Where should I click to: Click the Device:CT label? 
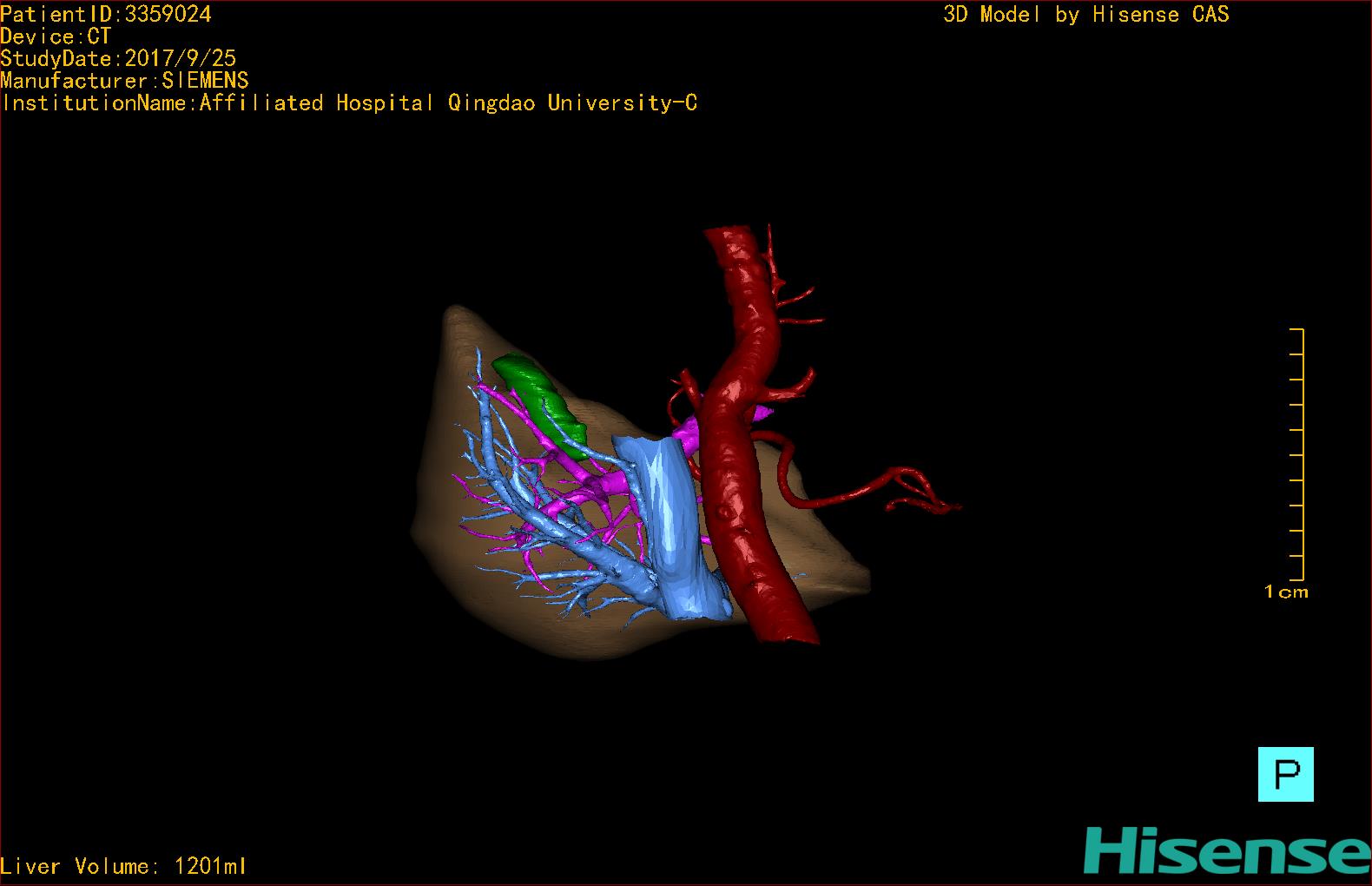click(x=56, y=36)
